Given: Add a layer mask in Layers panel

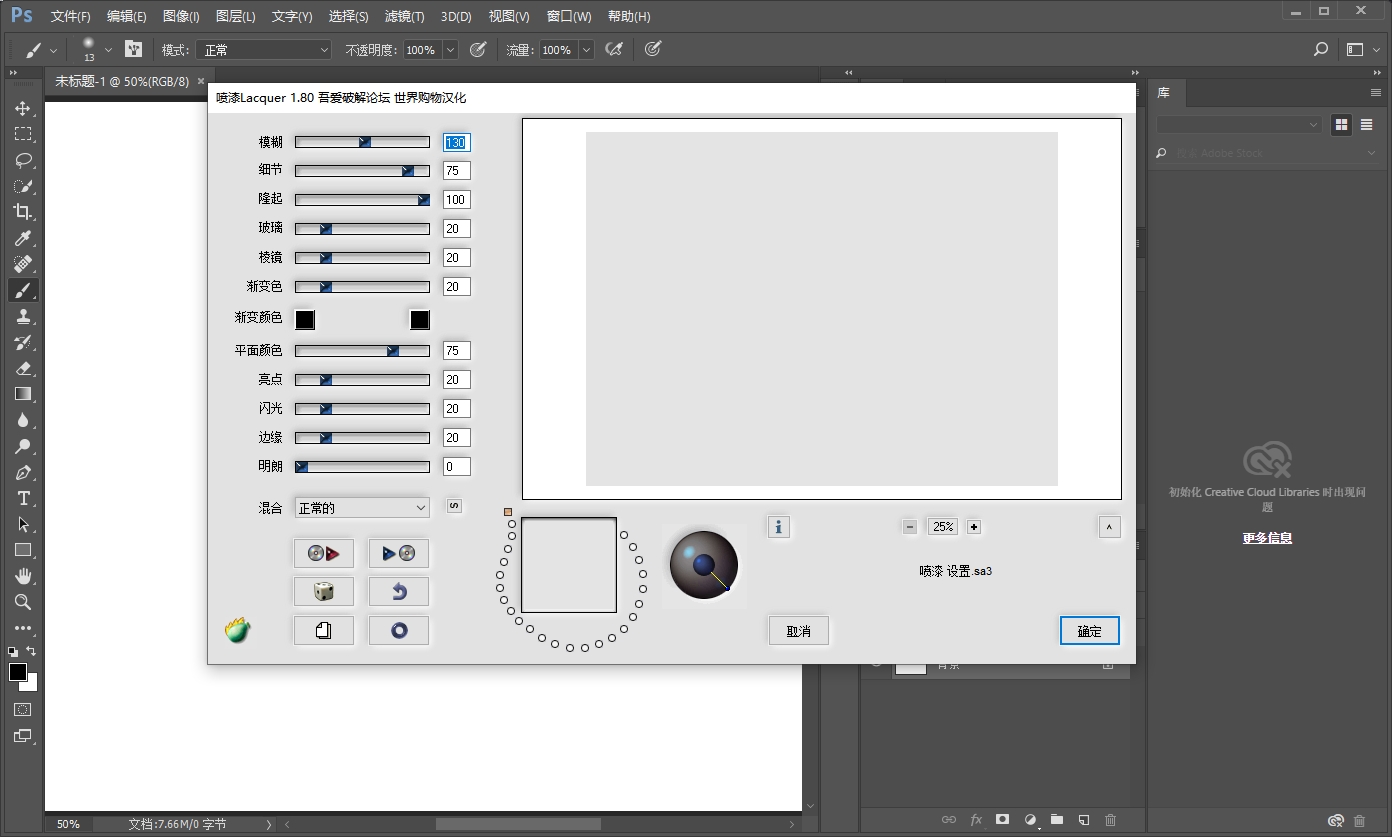Looking at the screenshot, I should (1003, 820).
